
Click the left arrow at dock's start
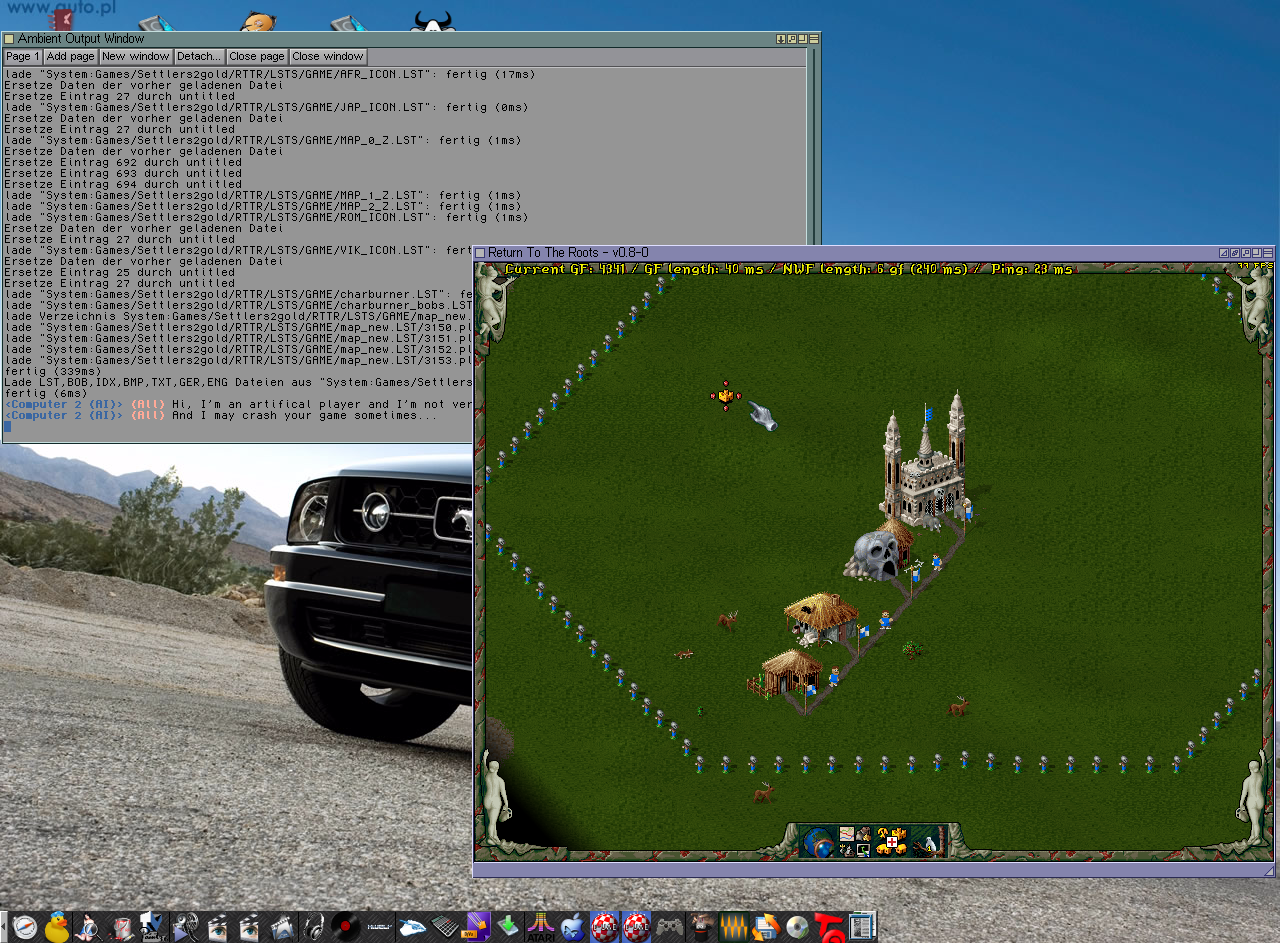[4, 926]
